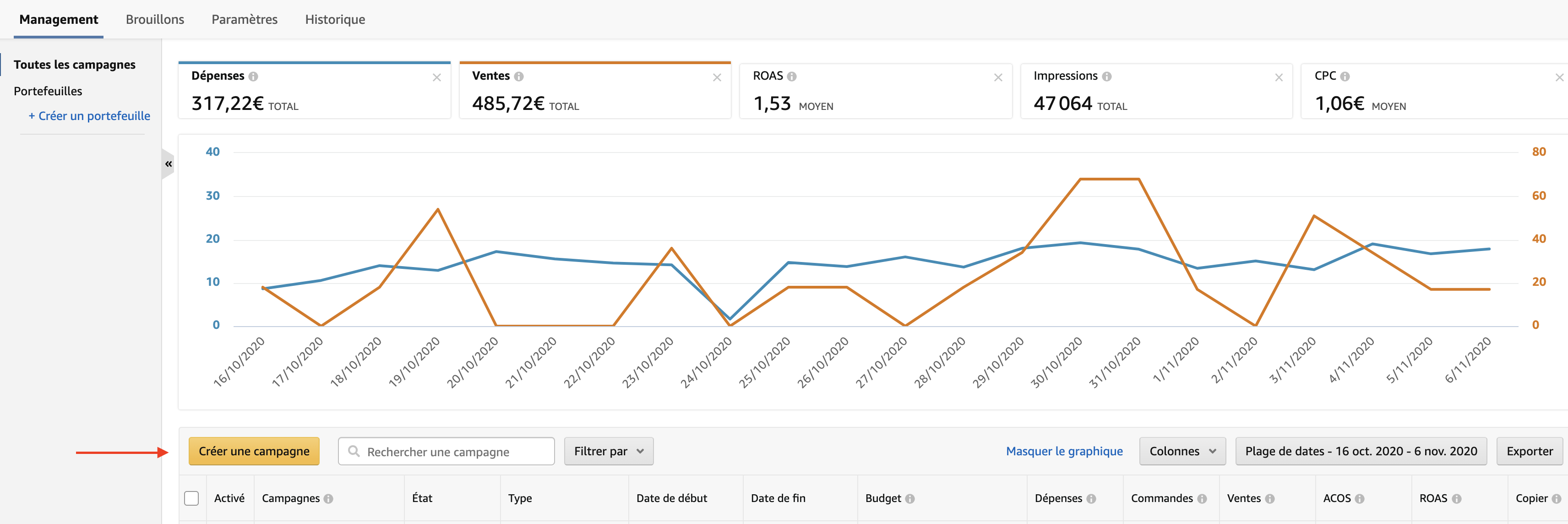The width and height of the screenshot is (1568, 524).
Task: Click the info icon next to CPC card
Action: pos(1345,76)
